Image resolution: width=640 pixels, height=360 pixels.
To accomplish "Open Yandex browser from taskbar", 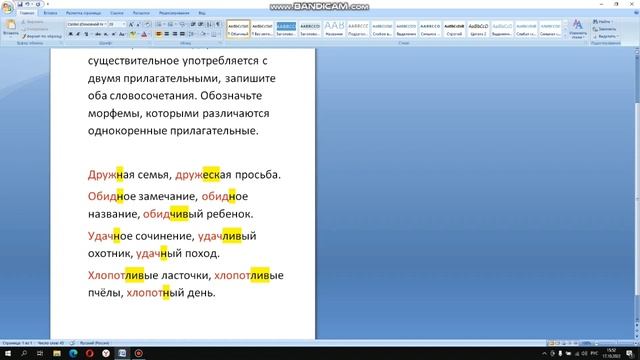I will pos(106,353).
